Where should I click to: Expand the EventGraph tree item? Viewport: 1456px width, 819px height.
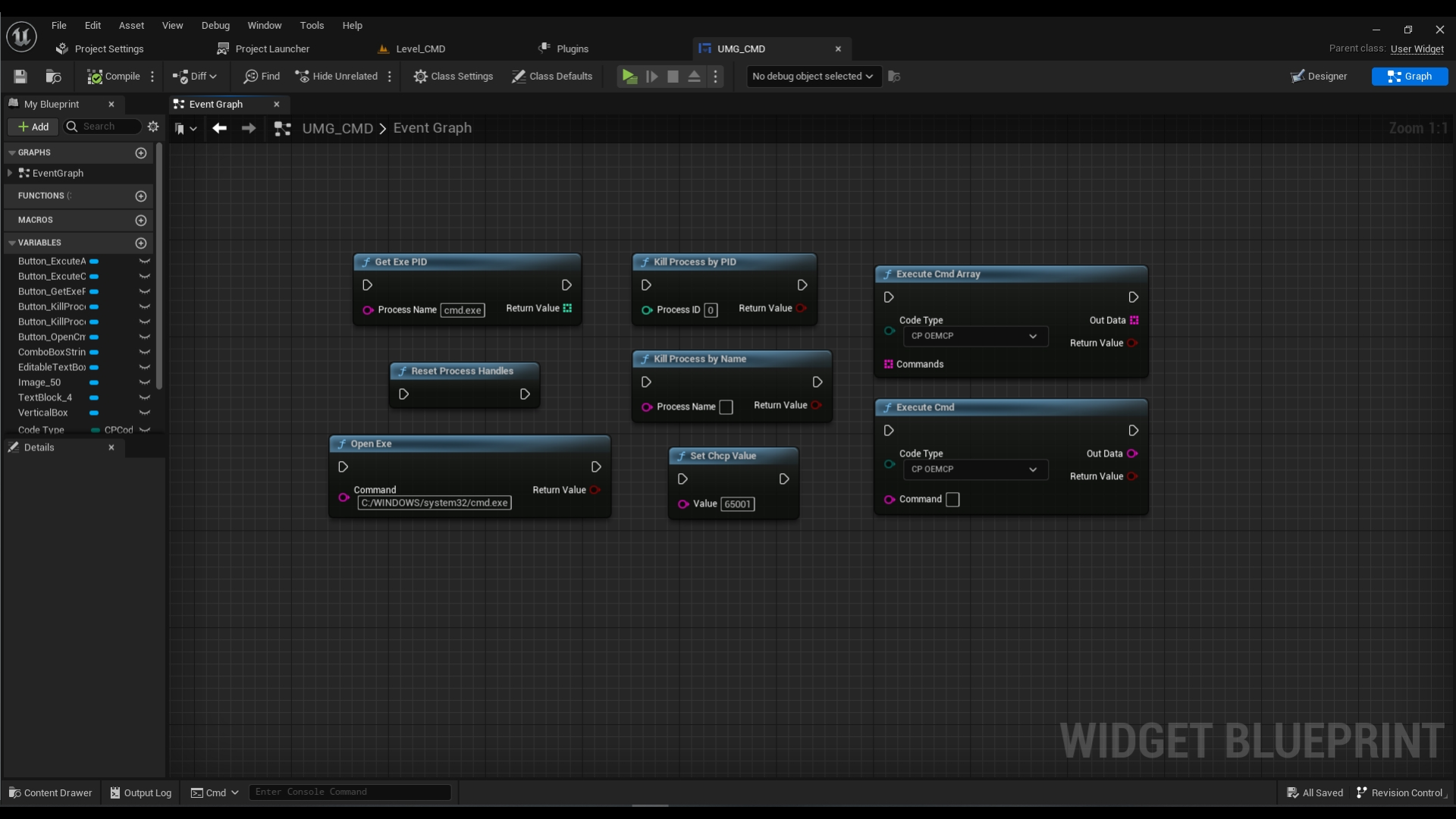(x=10, y=174)
